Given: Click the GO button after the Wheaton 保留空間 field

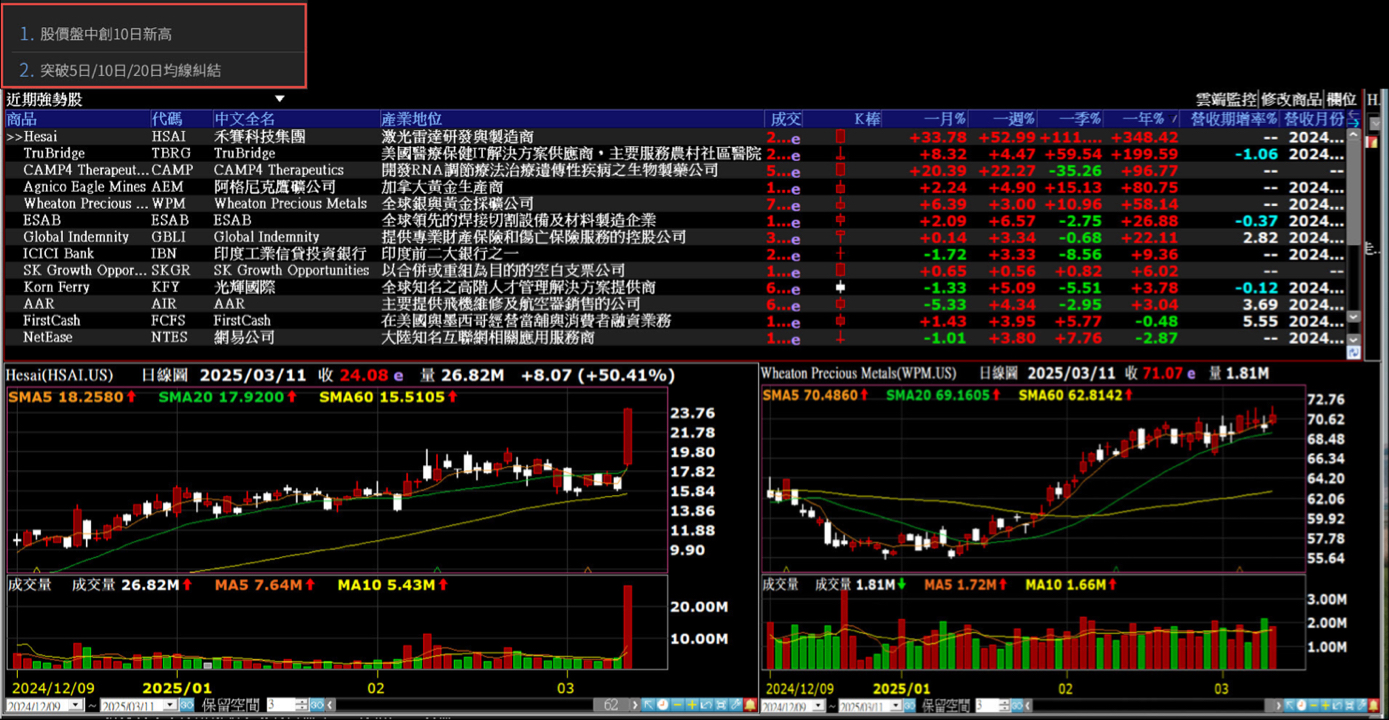Looking at the screenshot, I should pos(1017,705).
